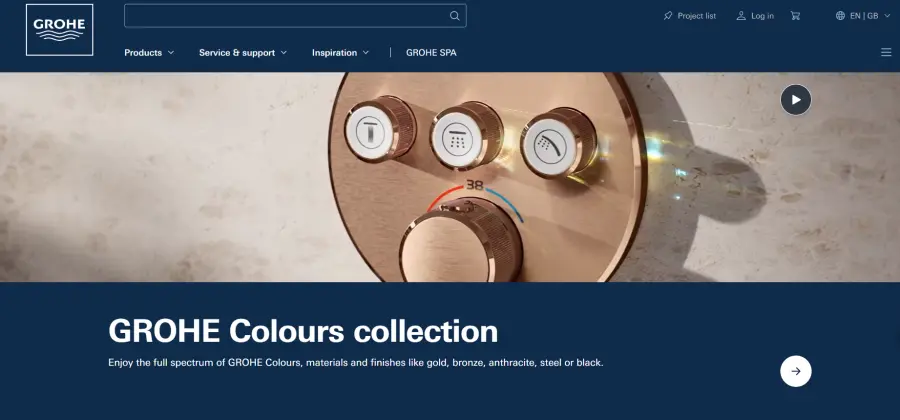Click the copper thermostat hero image
This screenshot has width=900, height=420.
pos(450,177)
